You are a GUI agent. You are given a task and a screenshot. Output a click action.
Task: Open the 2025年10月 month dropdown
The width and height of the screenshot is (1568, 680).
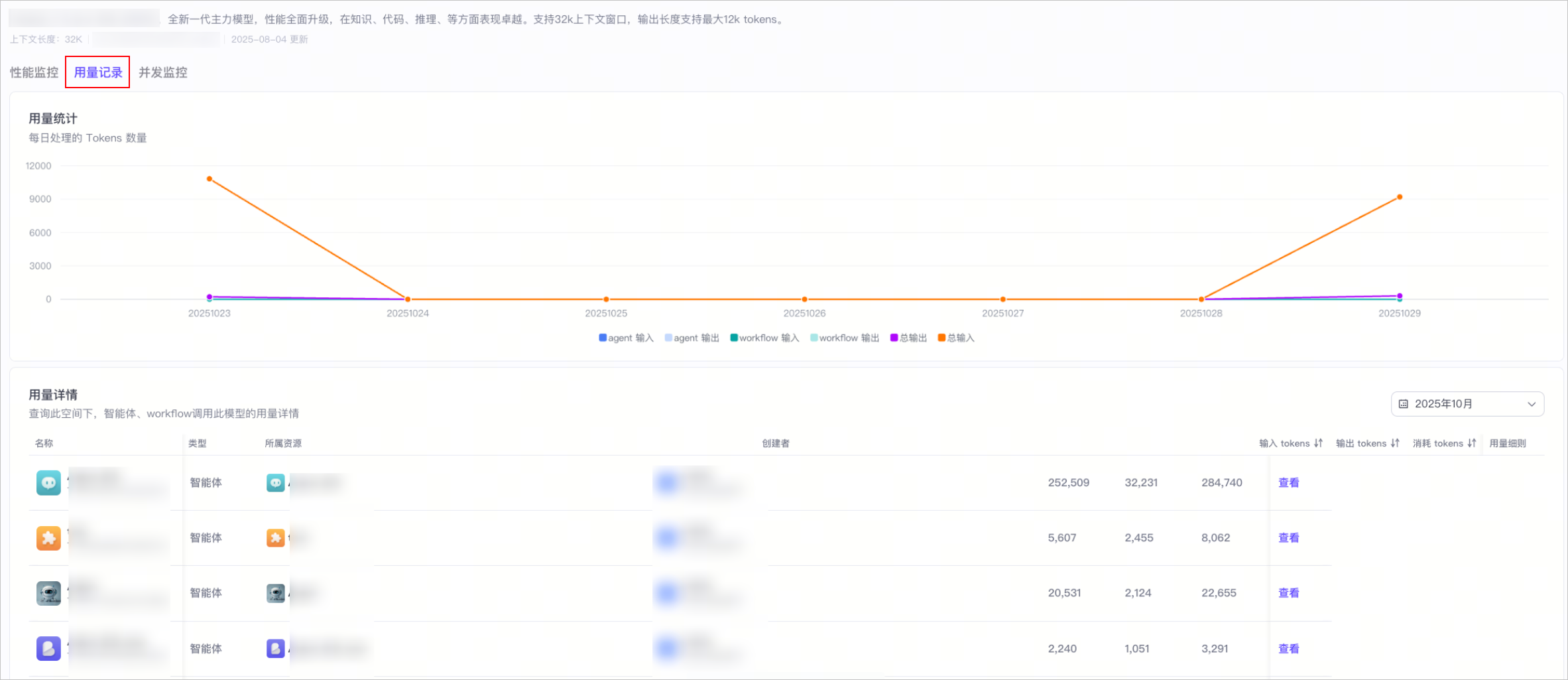1467,404
